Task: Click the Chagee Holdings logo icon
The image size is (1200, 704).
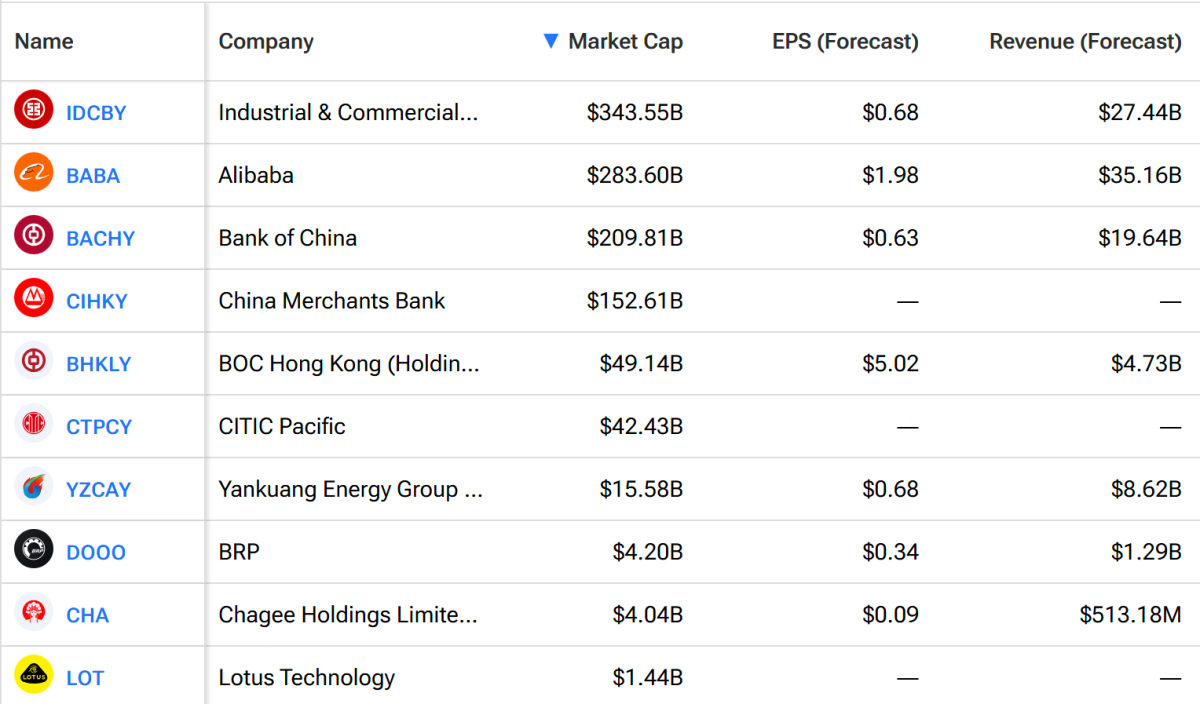Action: pos(34,613)
